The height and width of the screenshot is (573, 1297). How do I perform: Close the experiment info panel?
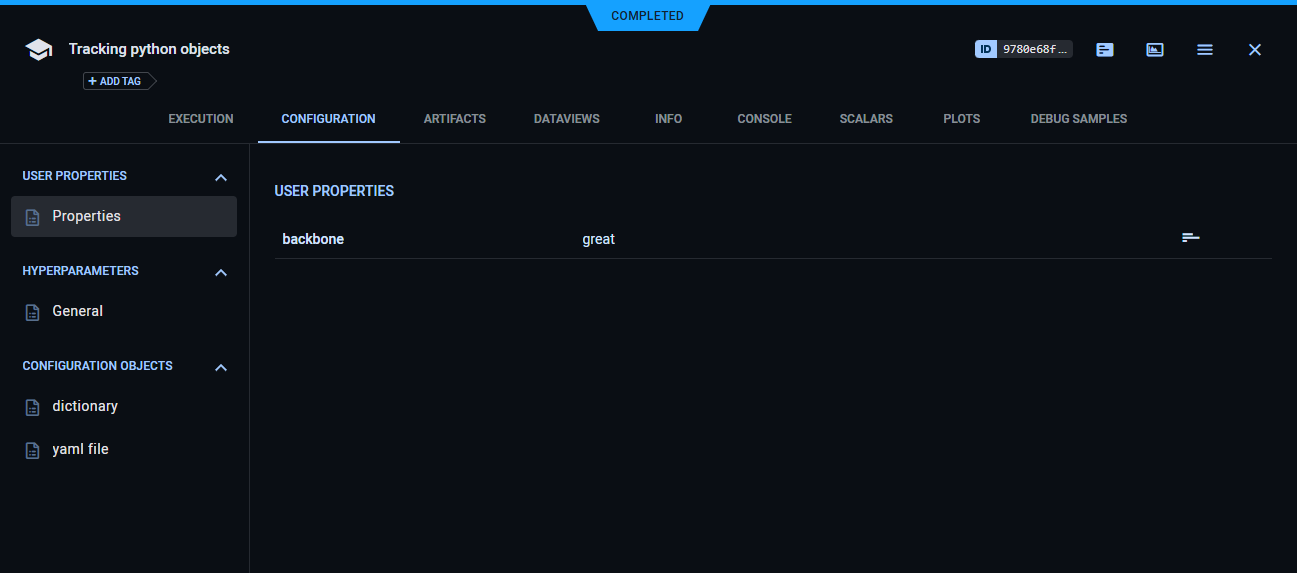click(1255, 49)
